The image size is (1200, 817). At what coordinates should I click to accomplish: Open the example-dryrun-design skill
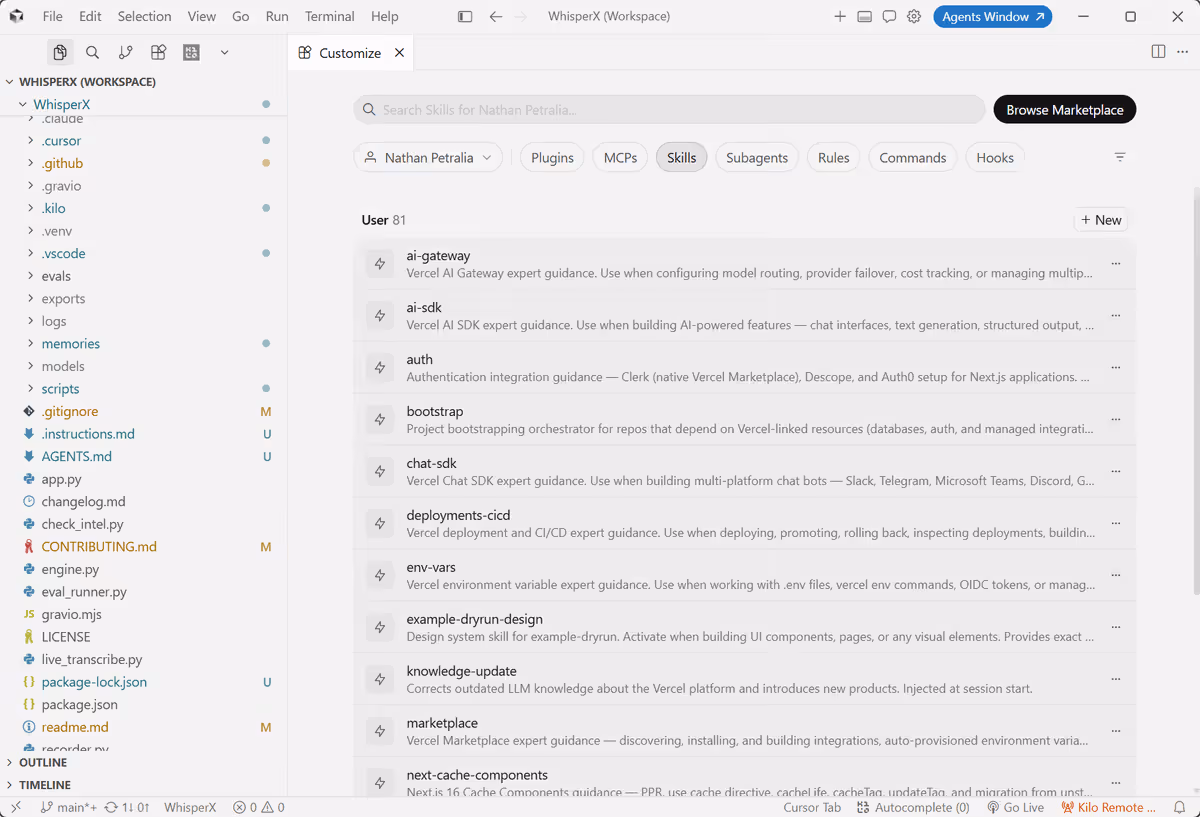[745, 628]
